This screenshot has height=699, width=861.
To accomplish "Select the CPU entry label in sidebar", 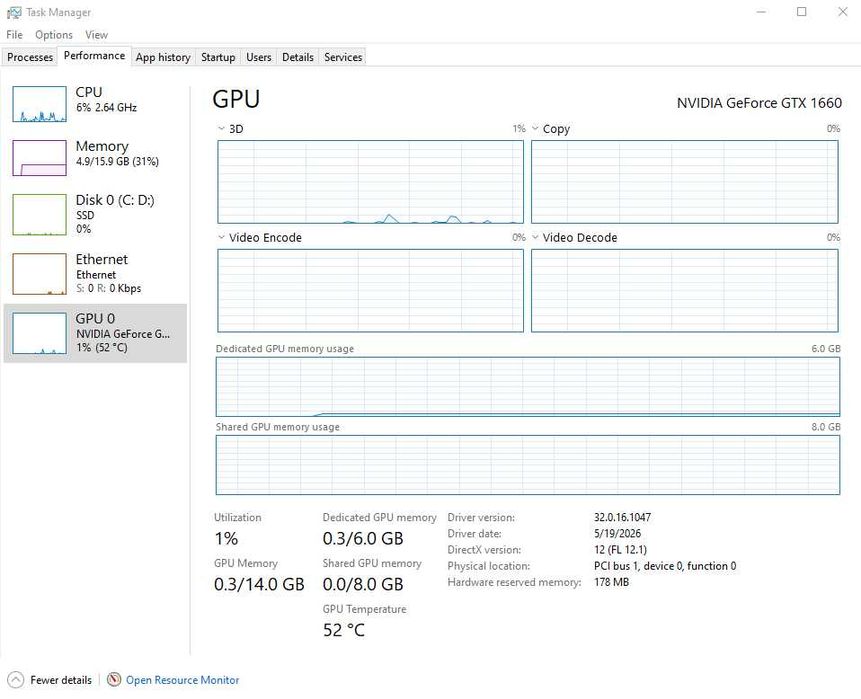I will (x=89, y=92).
